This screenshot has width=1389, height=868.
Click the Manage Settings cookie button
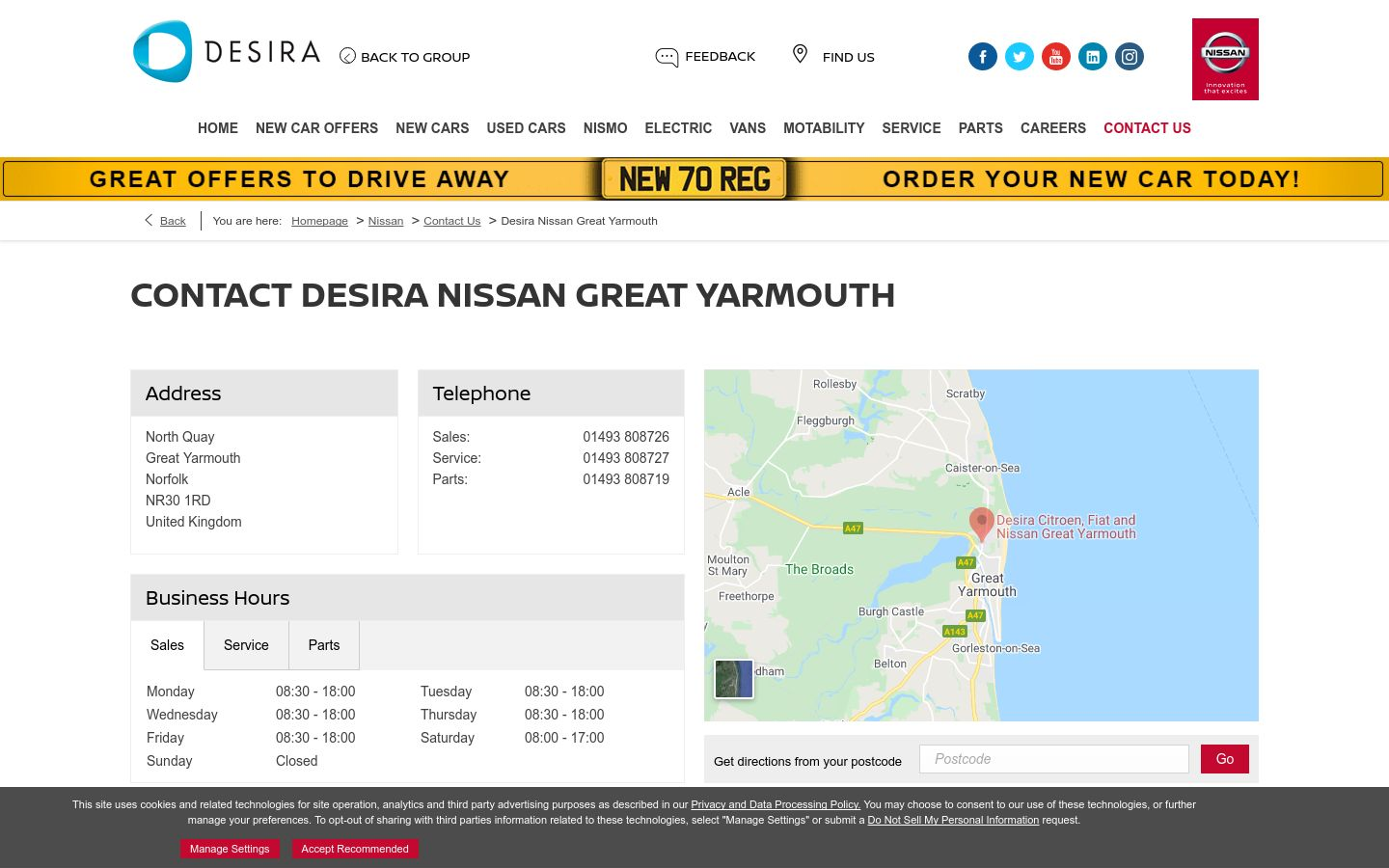pyautogui.click(x=230, y=849)
